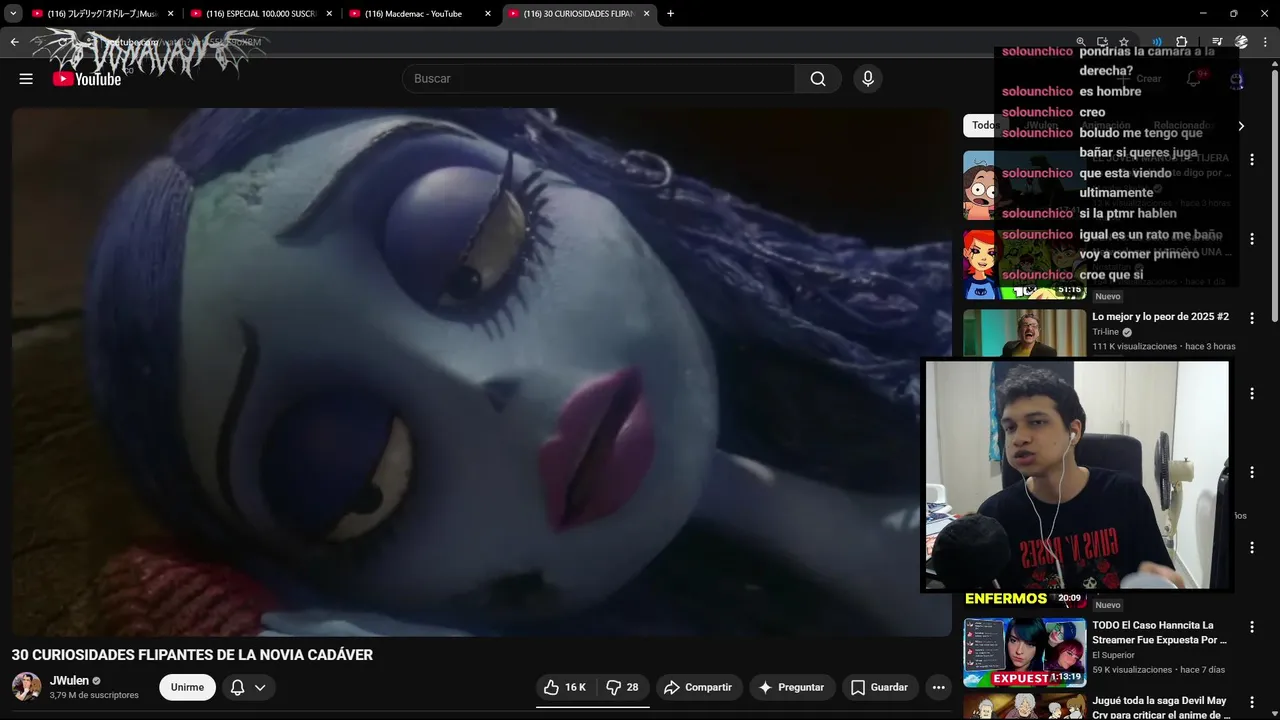Open the JWulen channel name link
Screen dimensions: 1280x720
tap(70, 680)
